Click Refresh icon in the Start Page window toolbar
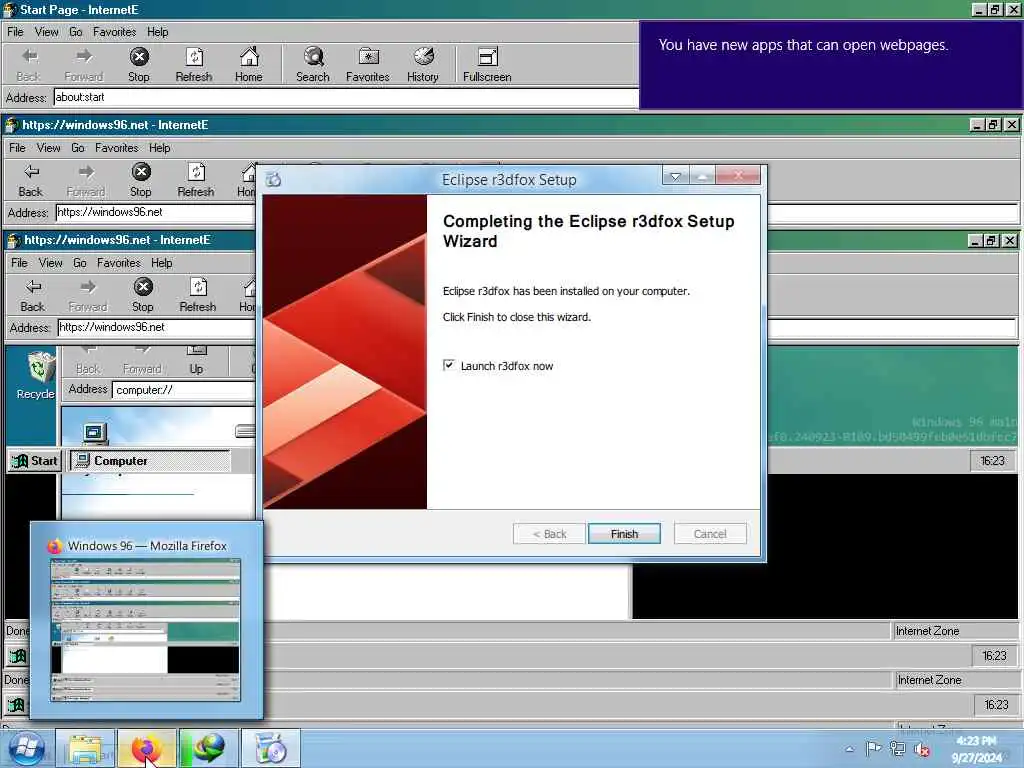 point(194,65)
